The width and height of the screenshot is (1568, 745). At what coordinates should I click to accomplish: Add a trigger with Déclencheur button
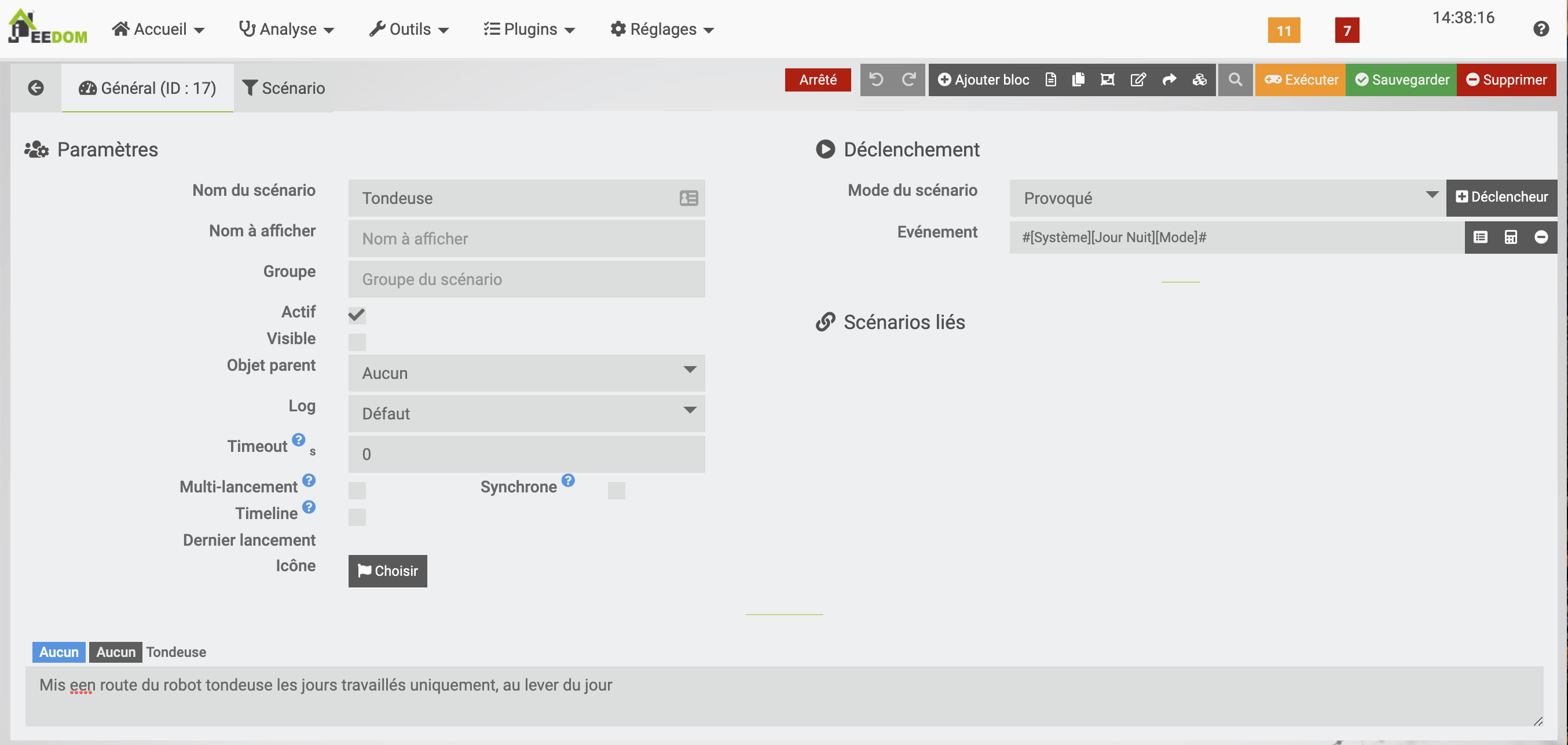(1501, 197)
